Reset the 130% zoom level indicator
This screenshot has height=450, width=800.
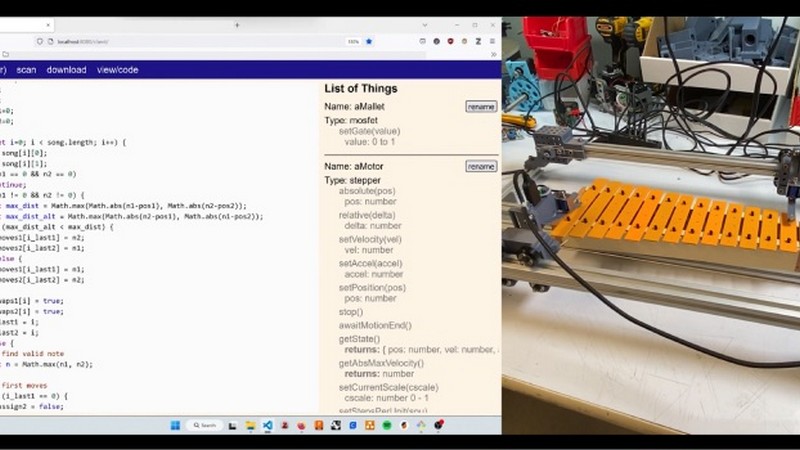(x=353, y=41)
